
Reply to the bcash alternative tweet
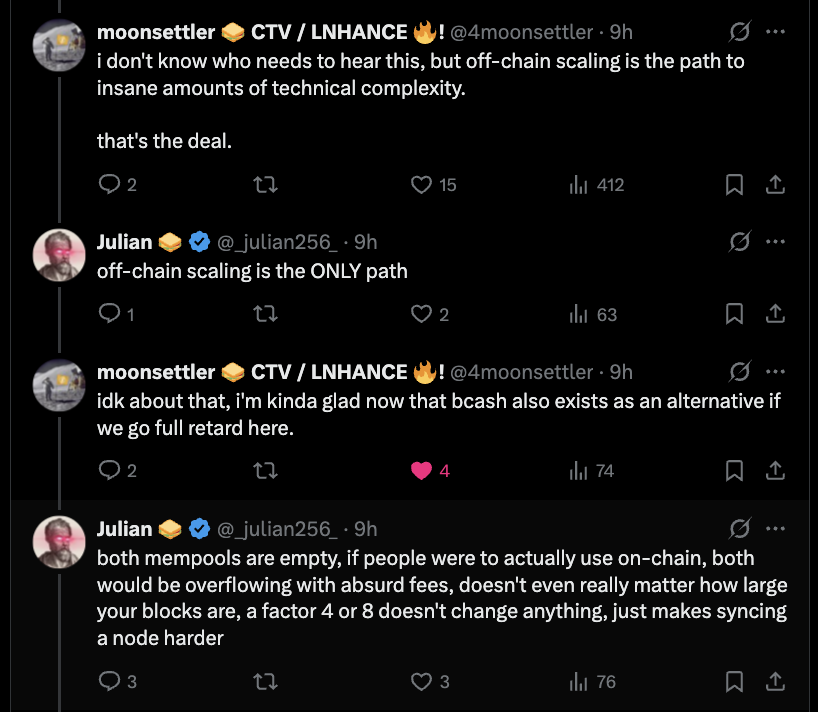coord(110,471)
